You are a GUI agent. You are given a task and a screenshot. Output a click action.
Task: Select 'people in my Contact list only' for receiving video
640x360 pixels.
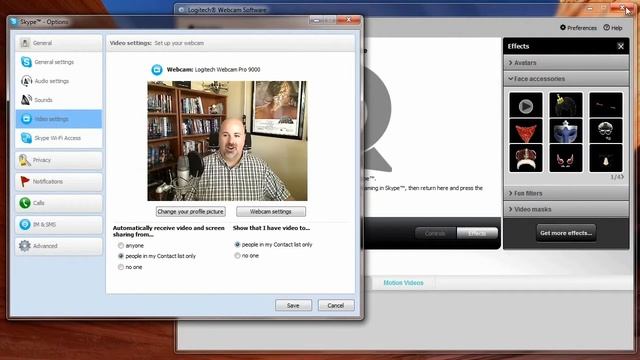[121, 256]
